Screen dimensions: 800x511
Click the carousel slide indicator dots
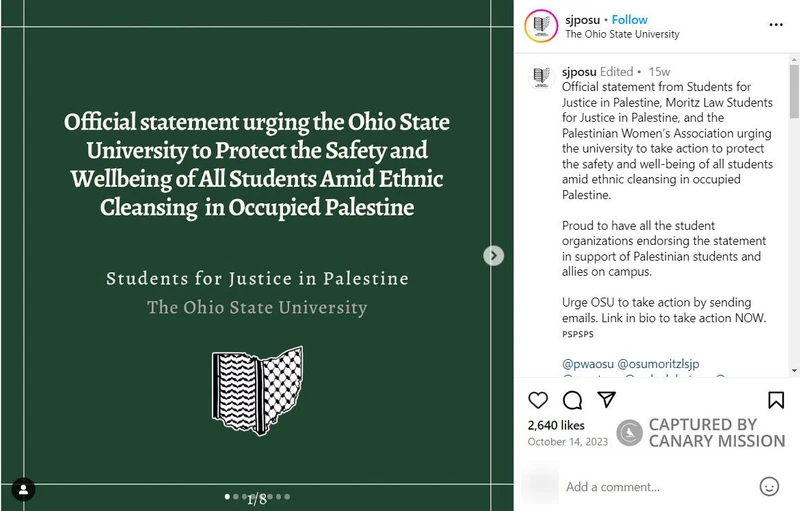point(257,496)
